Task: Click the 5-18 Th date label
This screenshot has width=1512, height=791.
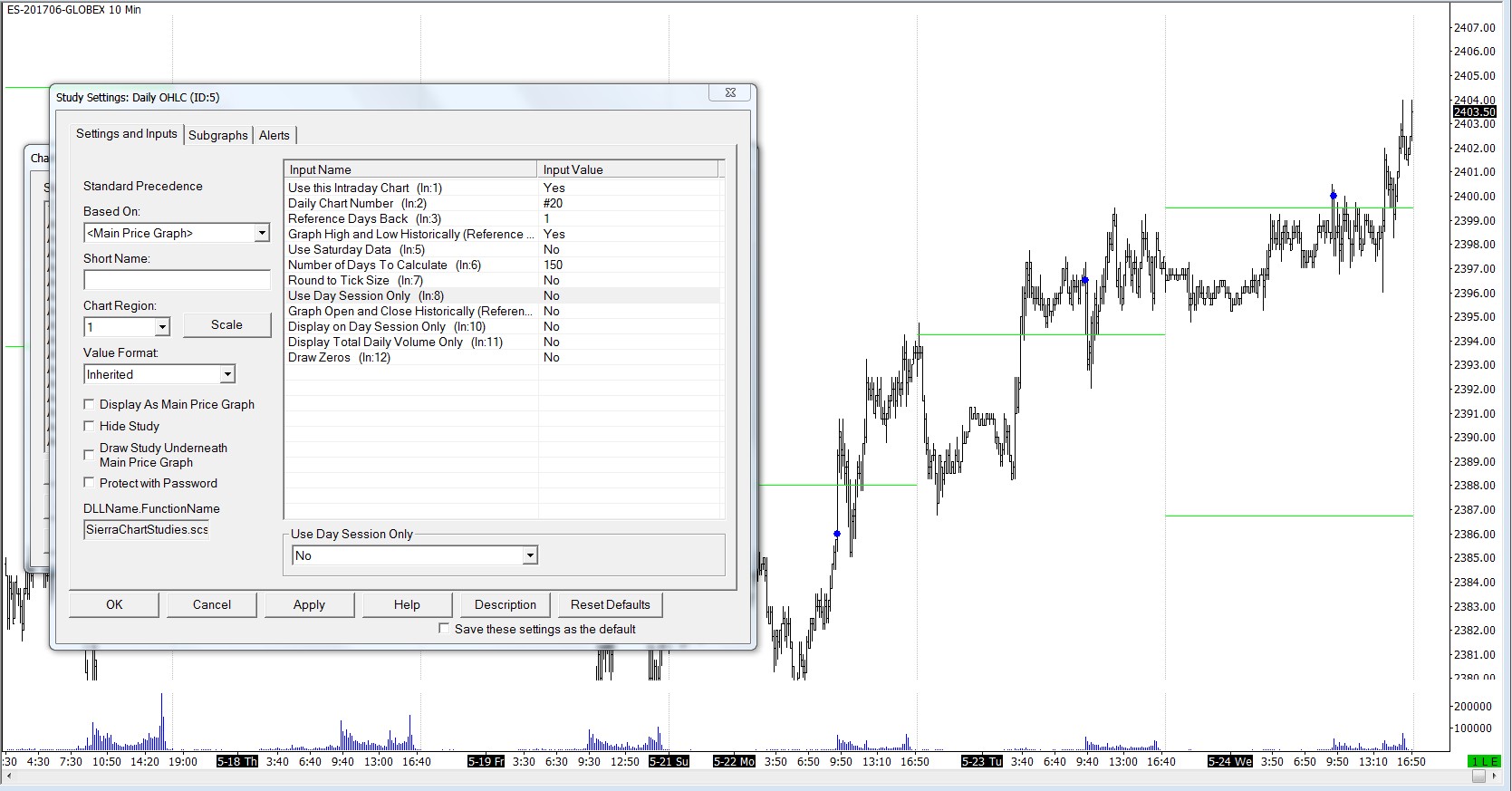Action: click(237, 761)
